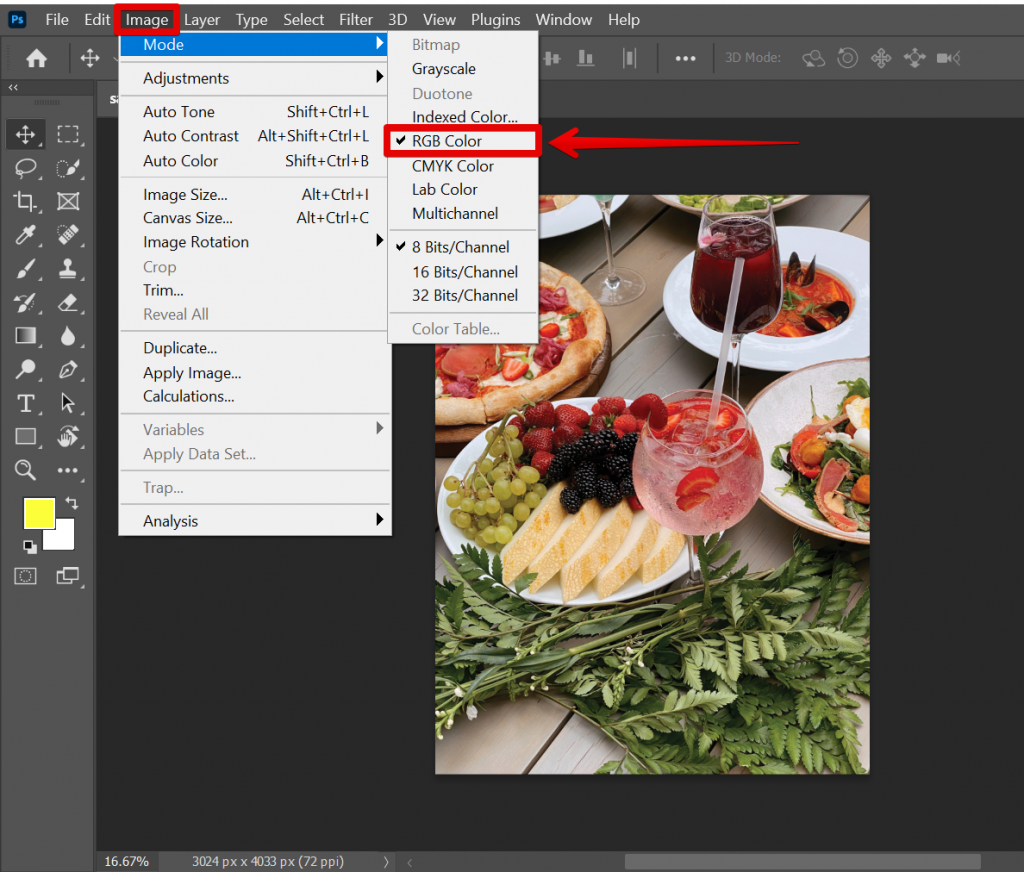Select the Crop tool
The width and height of the screenshot is (1024, 872).
coord(26,202)
